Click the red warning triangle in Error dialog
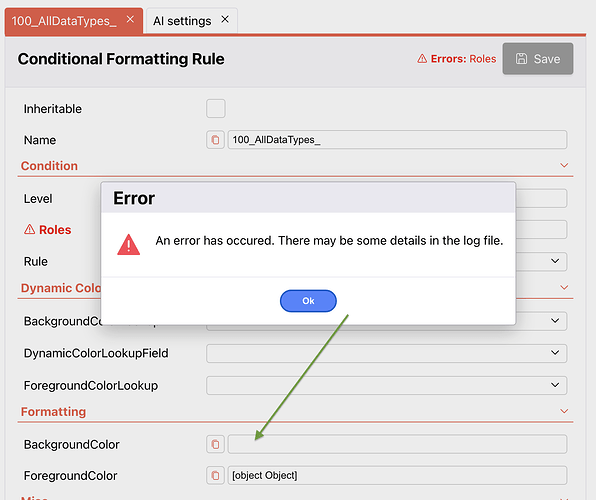 (x=128, y=244)
